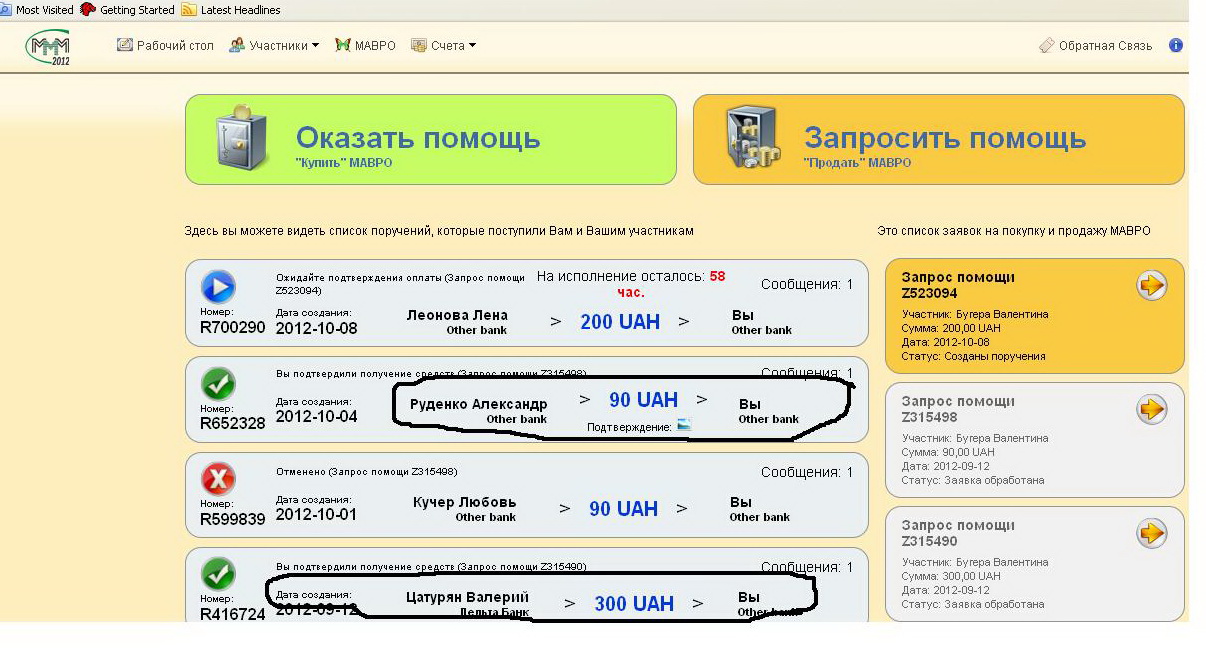Image resolution: width=1206 pixels, height=653 pixels.
Task: Click the Запросить помощь yellow button
Action: (939, 139)
